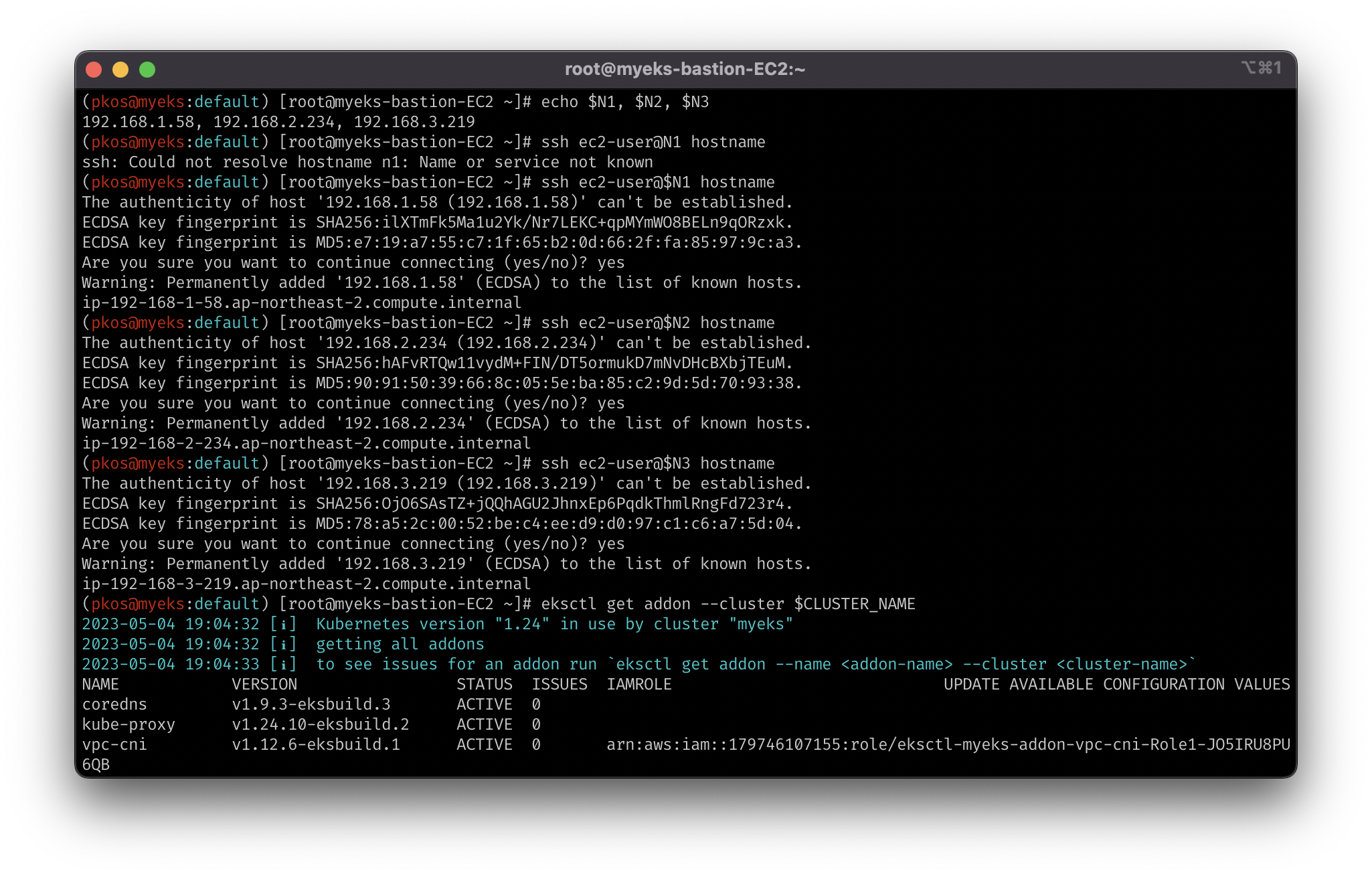Click the 'ssh ec2-user@$N2 hostname' command
The image size is (1372, 877).
(658, 323)
